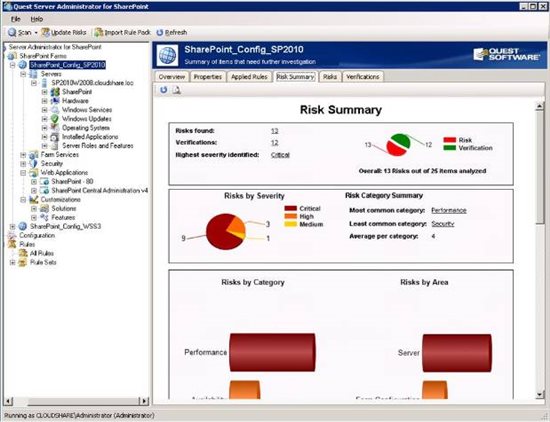Open the Performance category link
The width and height of the screenshot is (550, 422).
(x=449, y=210)
